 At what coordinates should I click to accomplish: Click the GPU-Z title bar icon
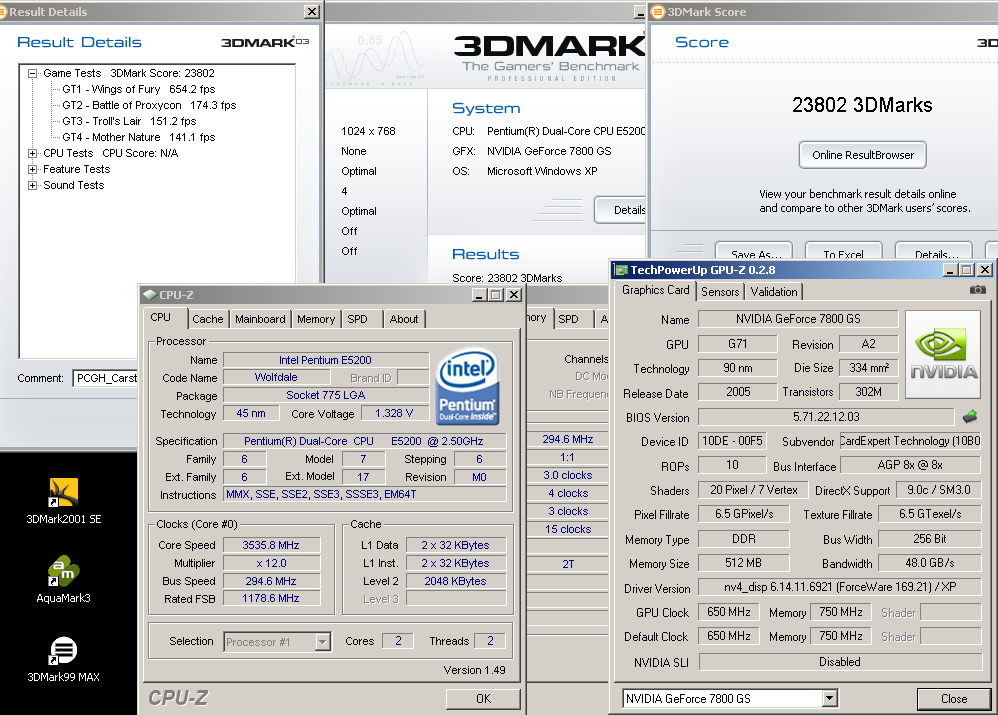point(621,270)
